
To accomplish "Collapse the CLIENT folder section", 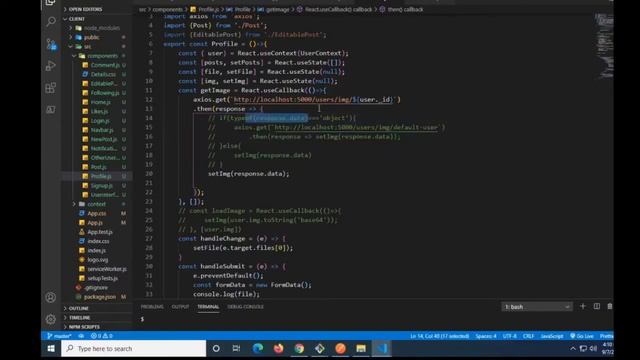I will point(75,19).
